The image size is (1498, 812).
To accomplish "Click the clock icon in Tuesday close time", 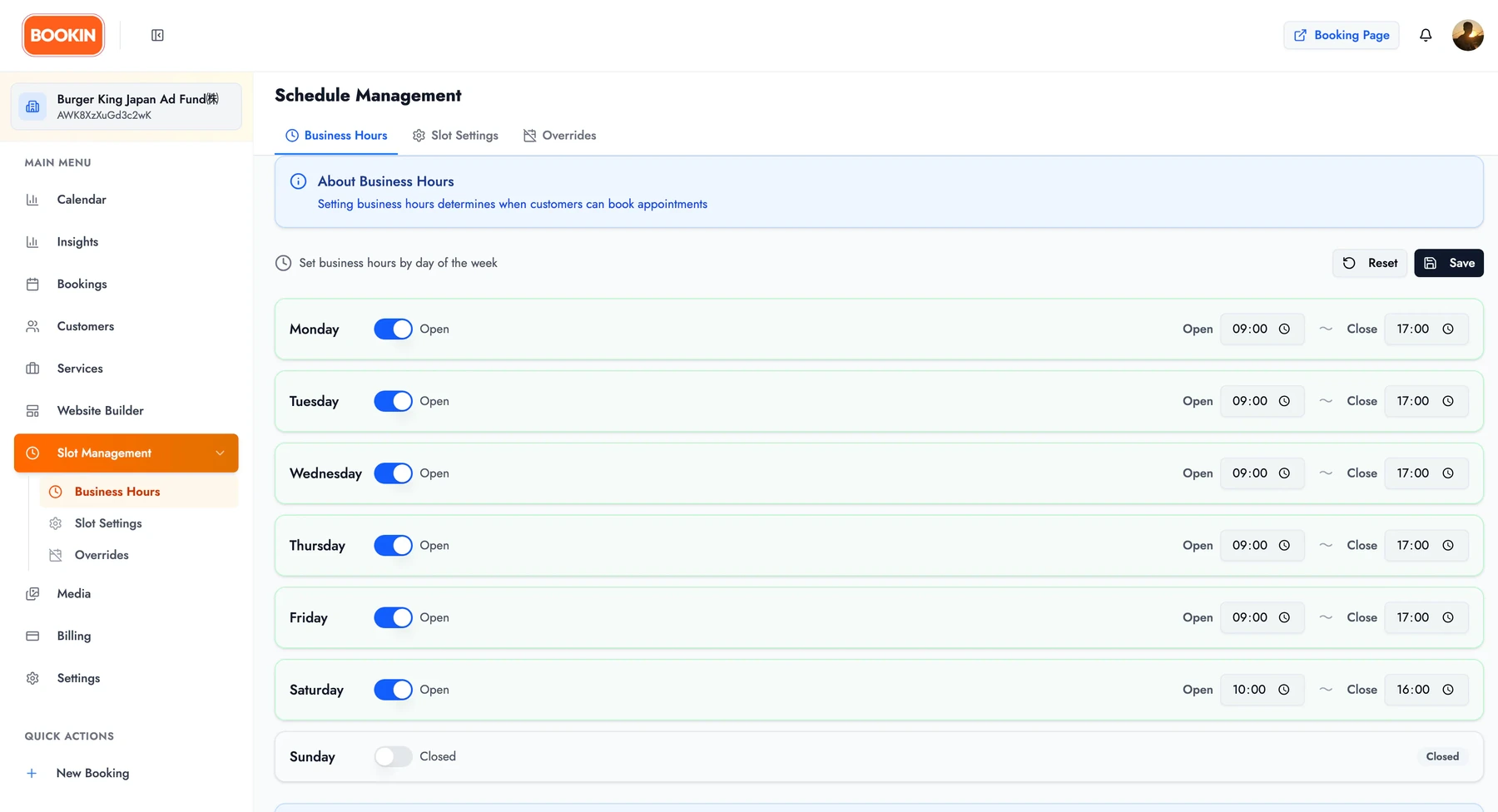I will [x=1448, y=401].
